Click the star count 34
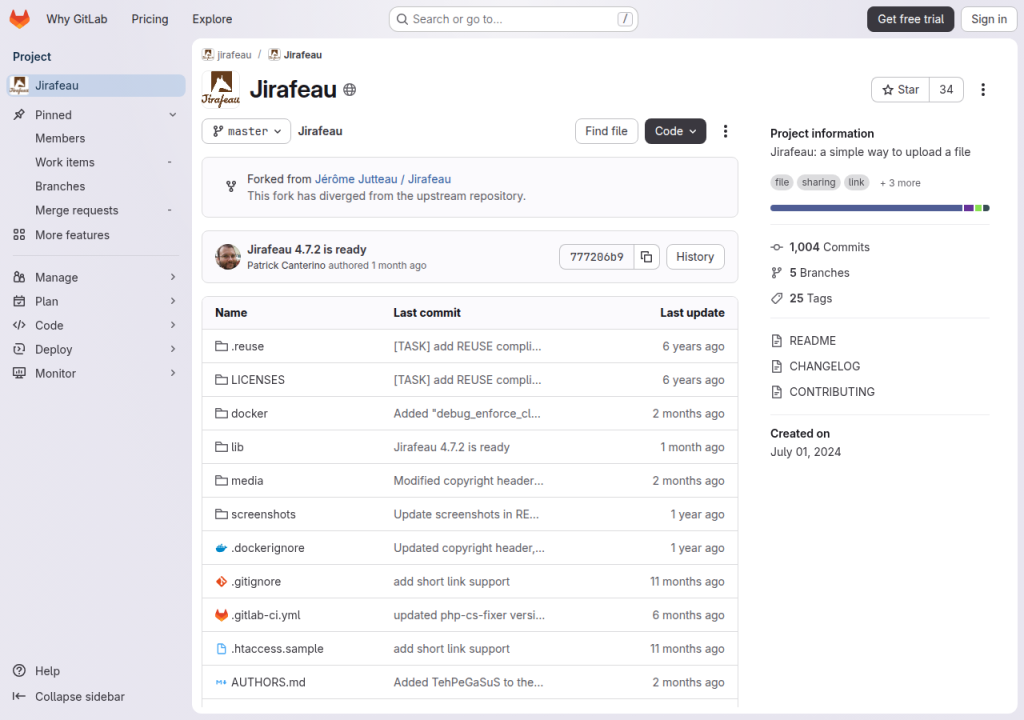Image resolution: width=1024 pixels, height=720 pixels. click(946, 90)
